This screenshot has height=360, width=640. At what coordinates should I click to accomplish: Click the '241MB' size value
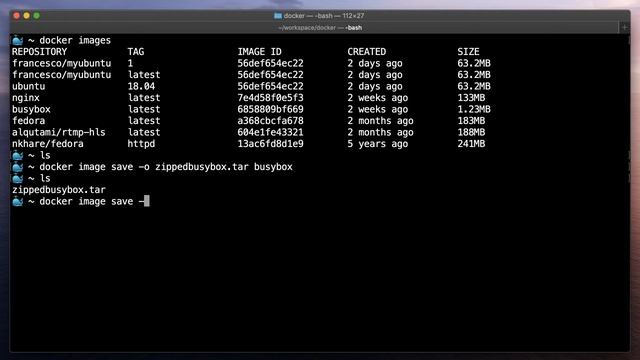pos(471,144)
